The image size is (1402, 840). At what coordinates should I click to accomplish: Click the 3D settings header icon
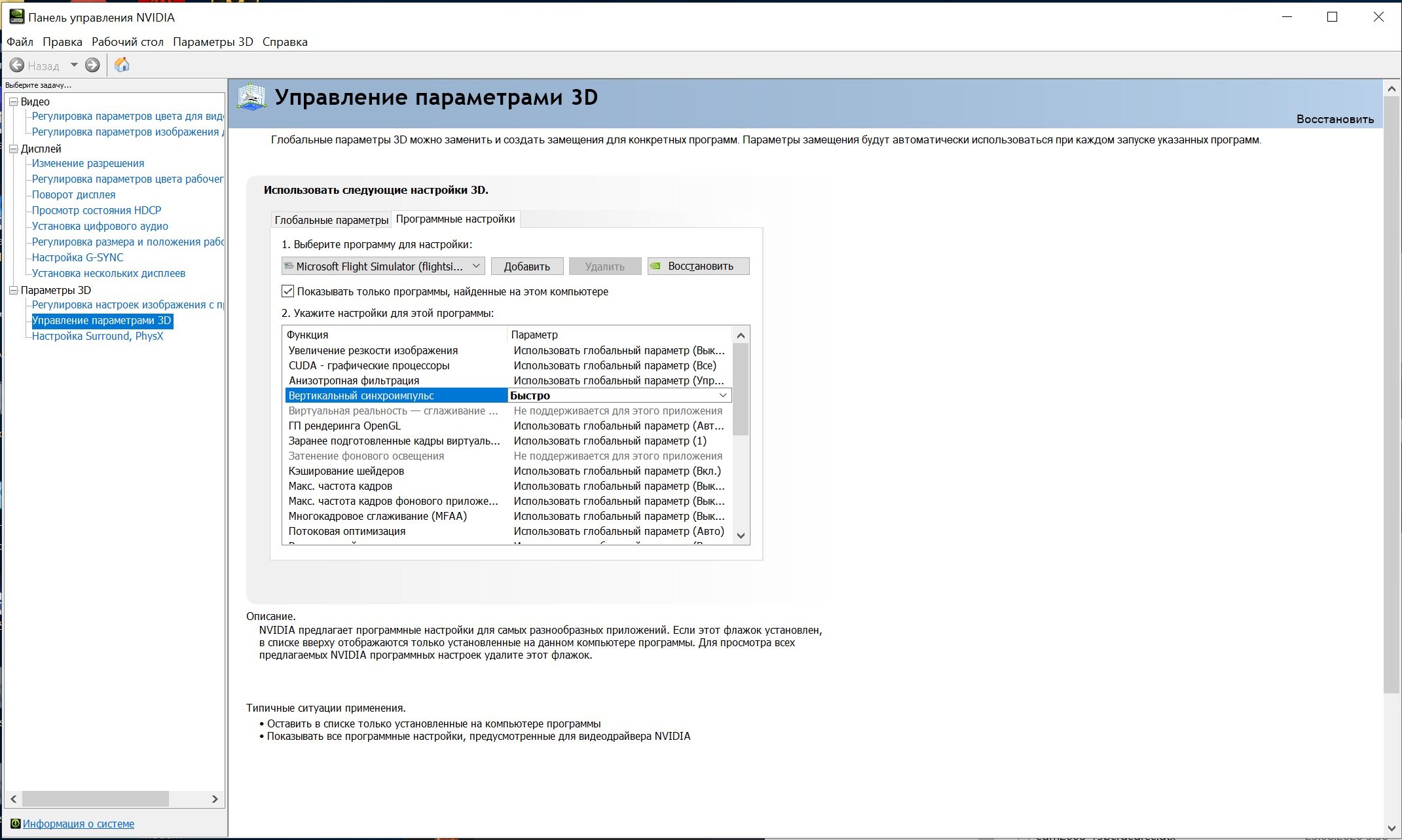click(x=251, y=96)
